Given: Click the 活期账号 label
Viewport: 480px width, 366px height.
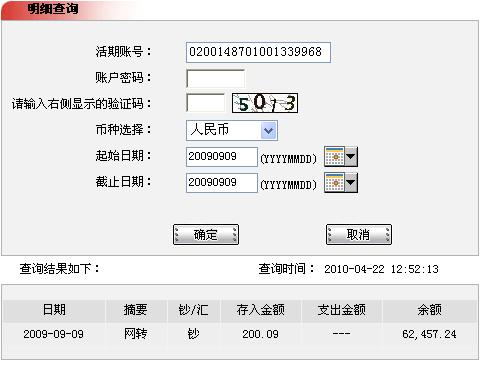Looking at the screenshot, I should (123, 52).
